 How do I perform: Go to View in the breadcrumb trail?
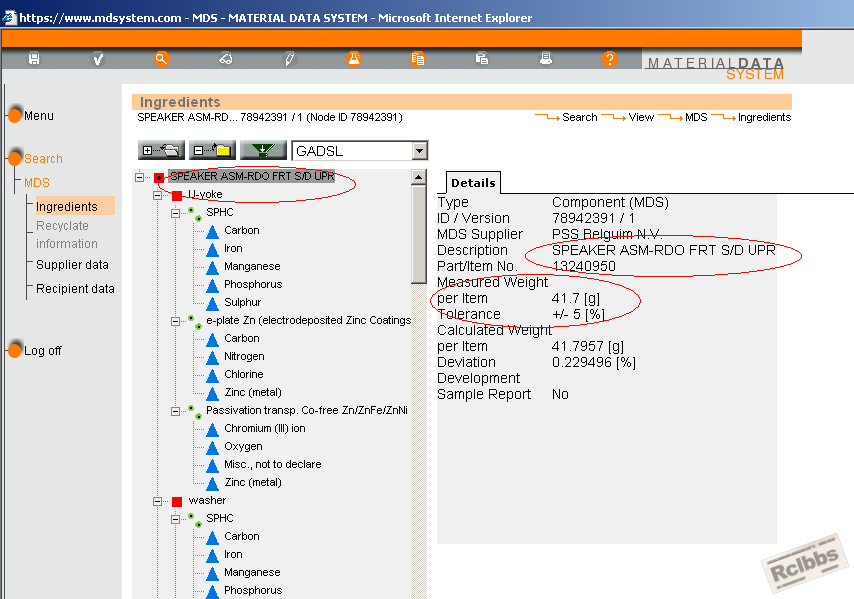641,117
